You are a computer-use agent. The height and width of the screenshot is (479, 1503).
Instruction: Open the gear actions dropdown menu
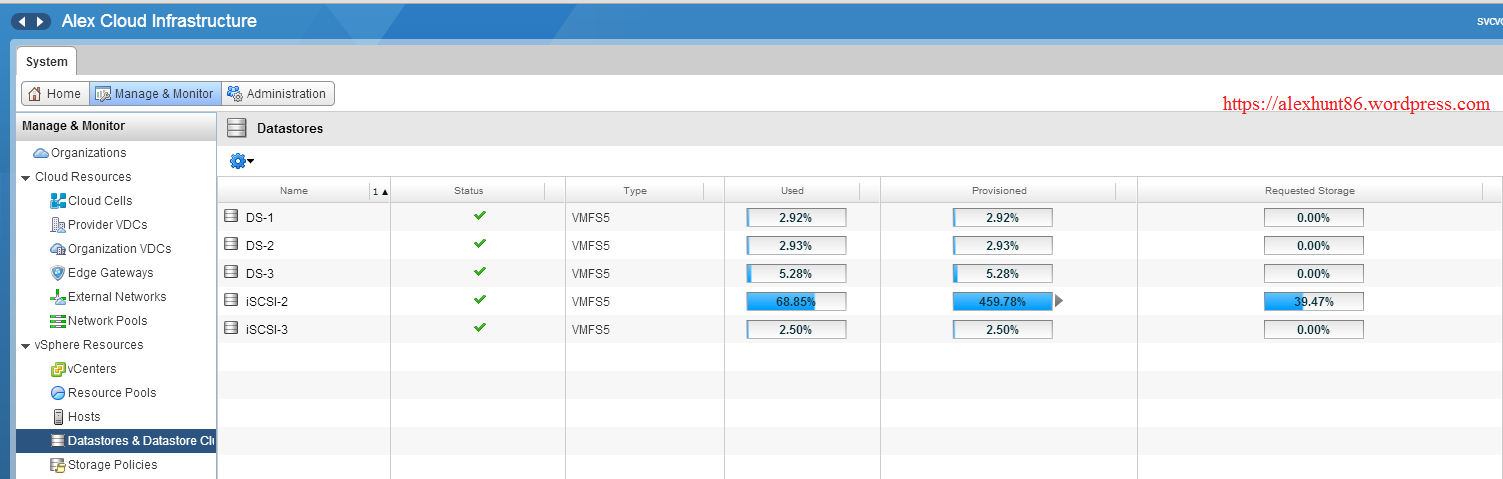click(241, 161)
